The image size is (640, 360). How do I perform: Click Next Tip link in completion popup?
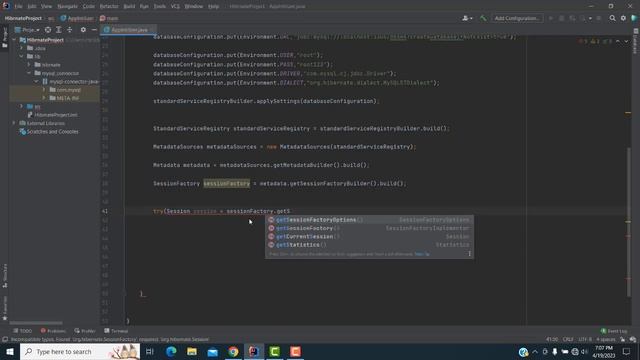coord(422,254)
